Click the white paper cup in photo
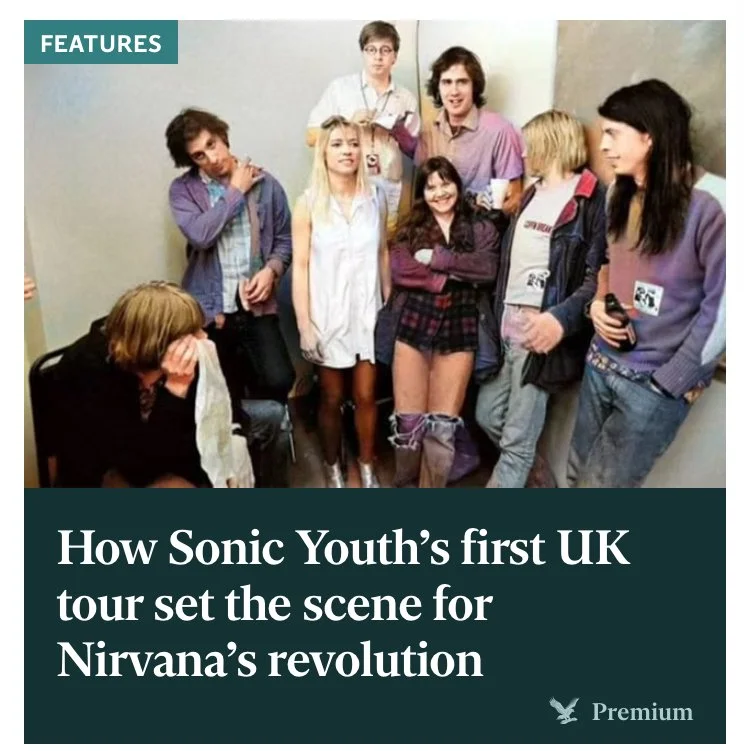 [499, 193]
